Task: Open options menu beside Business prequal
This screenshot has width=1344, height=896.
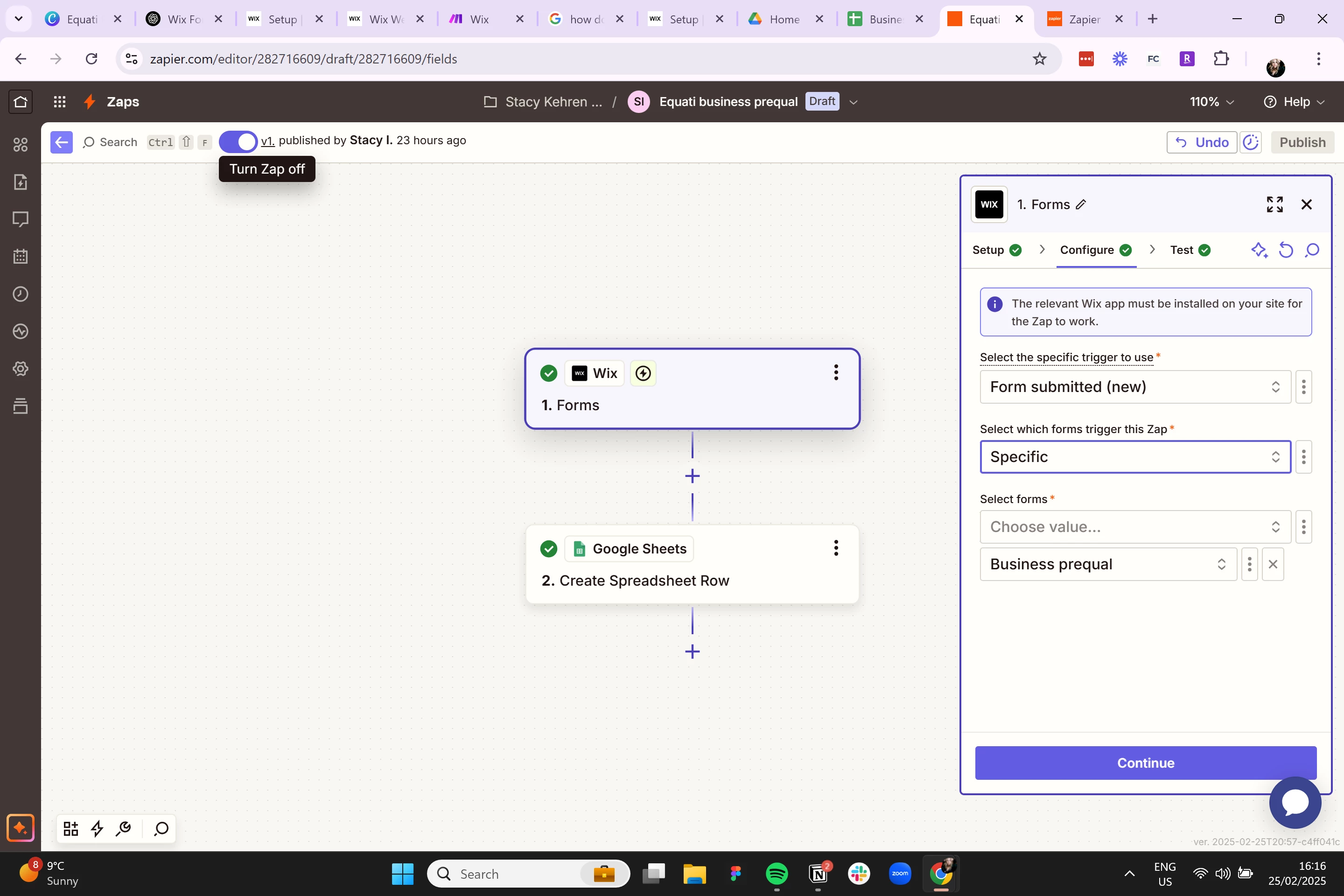Action: [x=1250, y=564]
